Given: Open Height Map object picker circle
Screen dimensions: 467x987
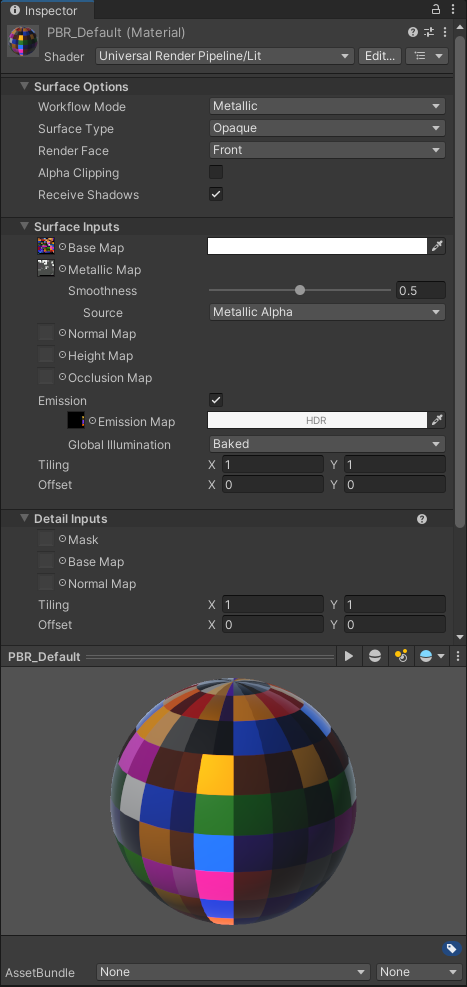Looking at the screenshot, I should pyautogui.click(x=62, y=355).
